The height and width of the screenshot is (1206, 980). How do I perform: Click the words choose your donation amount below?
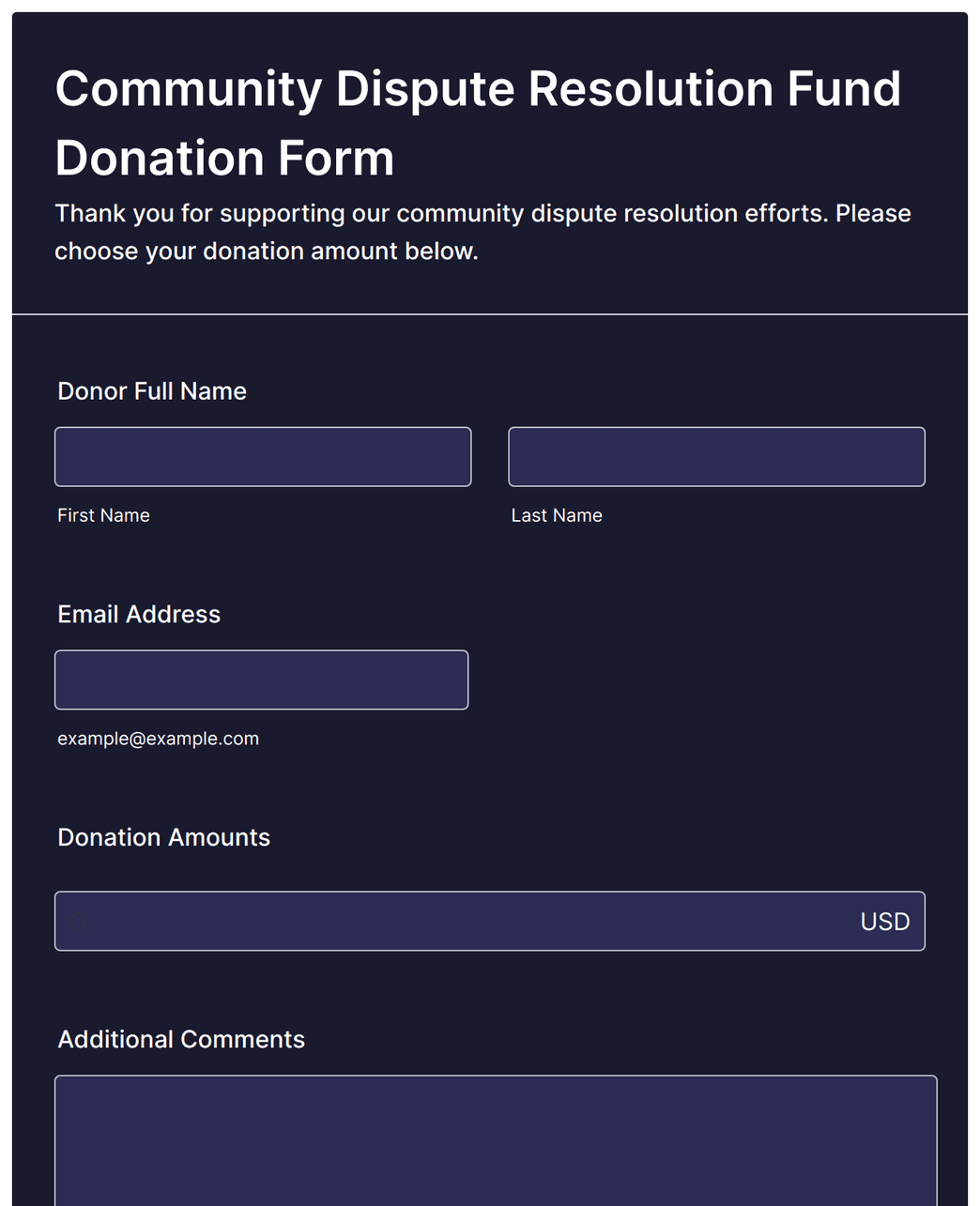(x=267, y=252)
